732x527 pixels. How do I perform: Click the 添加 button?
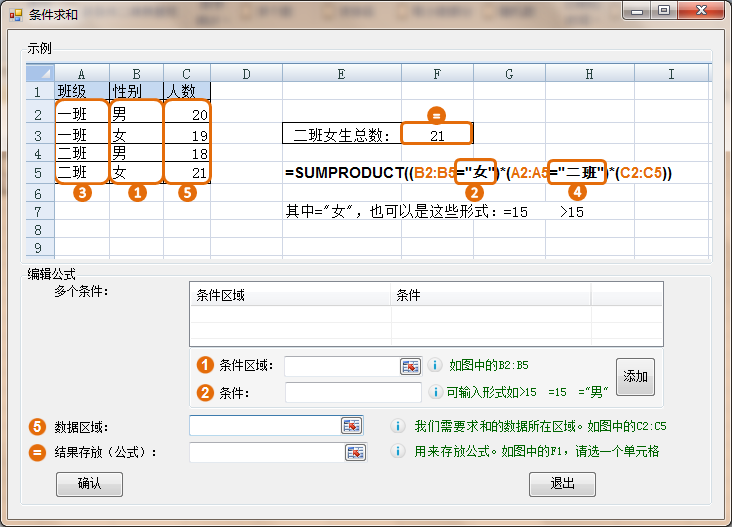[x=635, y=377]
